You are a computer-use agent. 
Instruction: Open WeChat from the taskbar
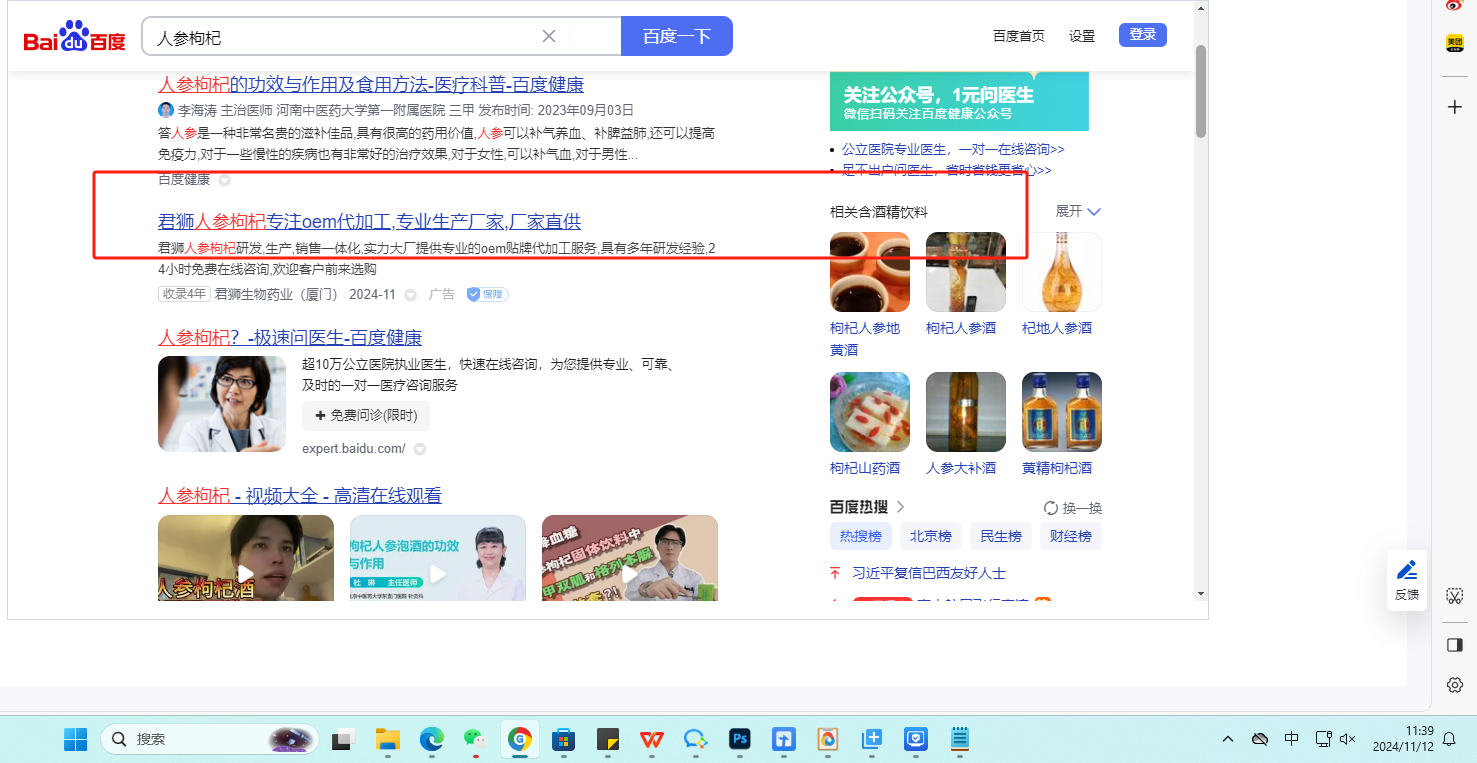(x=475, y=739)
